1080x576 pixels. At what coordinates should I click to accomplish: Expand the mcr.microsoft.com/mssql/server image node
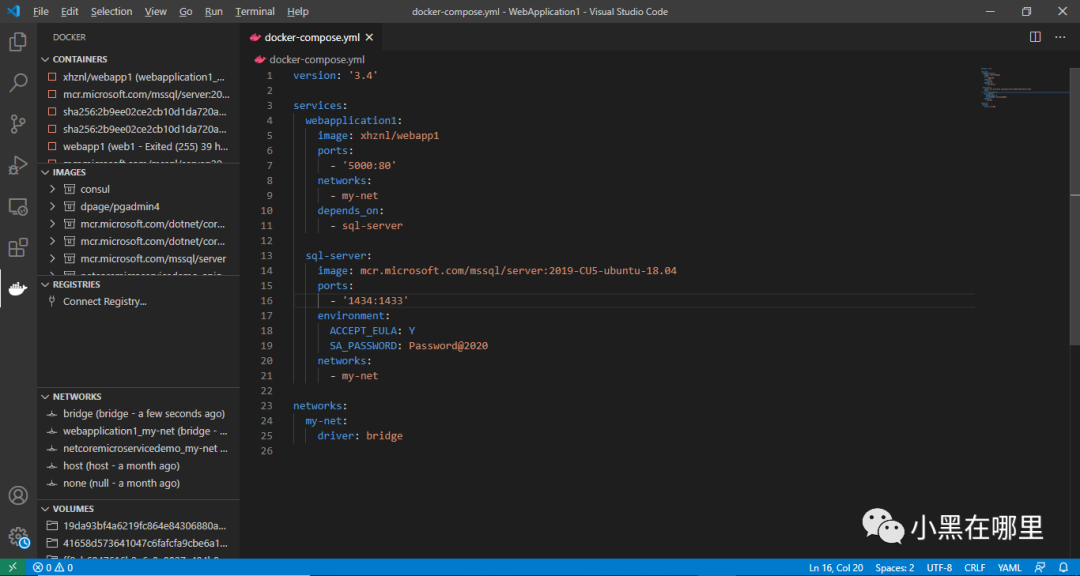tap(52, 258)
